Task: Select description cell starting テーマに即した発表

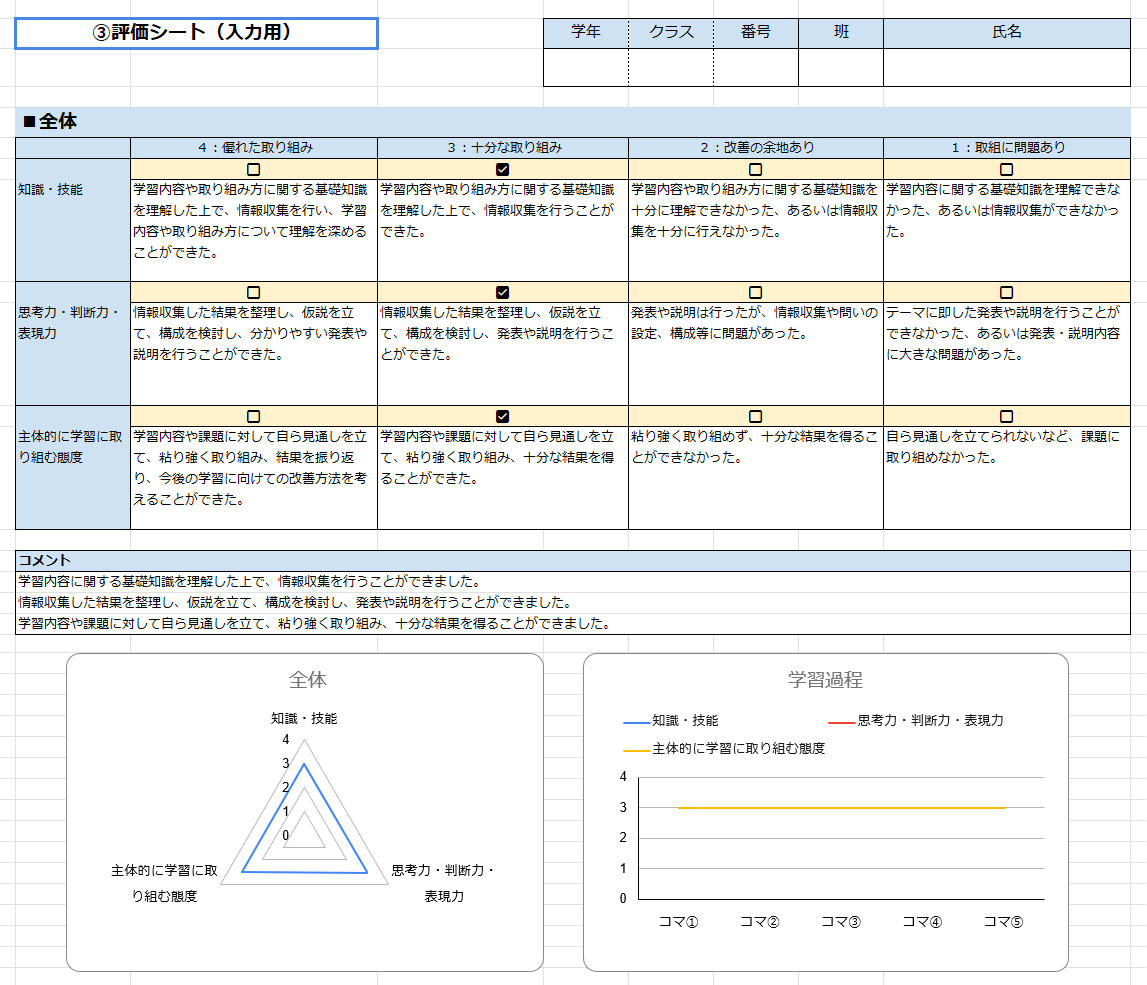Action: click(x=1007, y=353)
